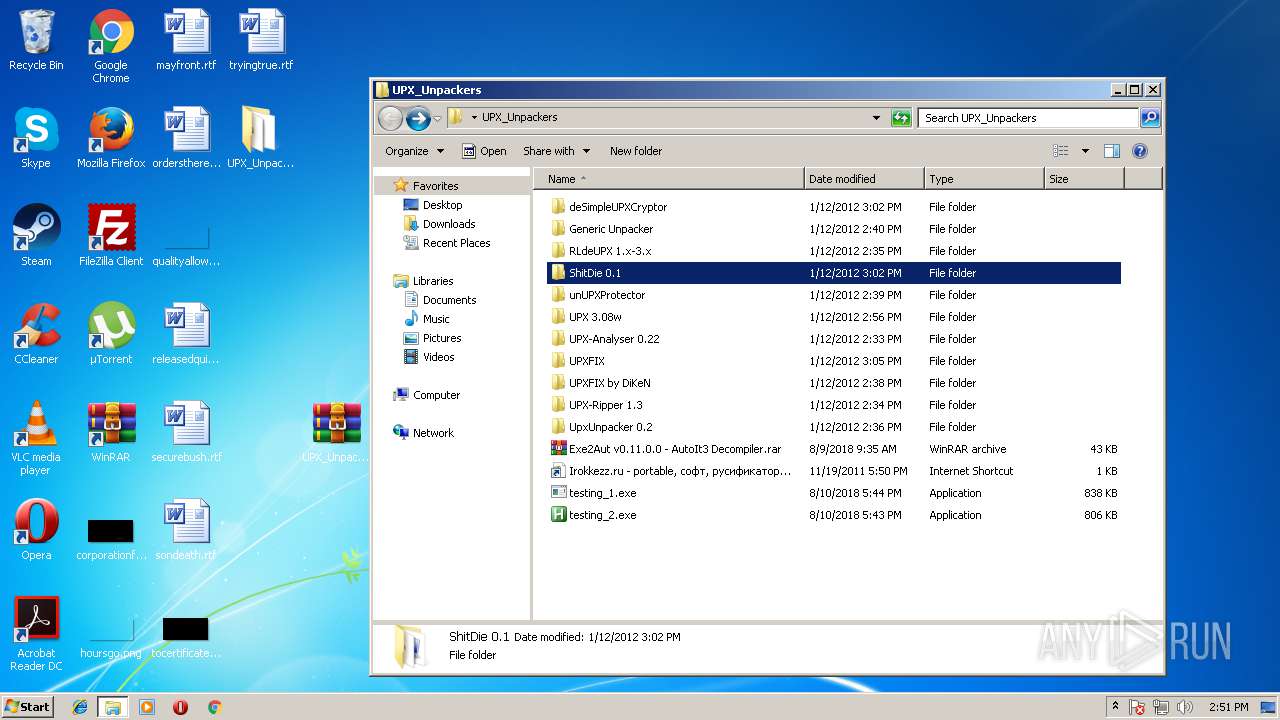This screenshot has width=1280, height=720.
Task: Click Explorer Forward navigation arrow
Action: 418,118
